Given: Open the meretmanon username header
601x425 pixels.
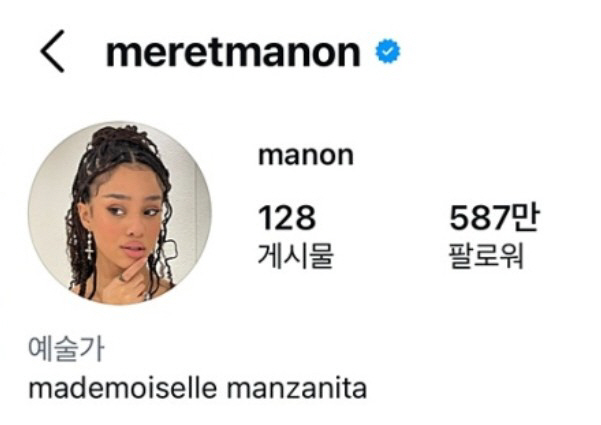Looking at the screenshot, I should tap(233, 53).
